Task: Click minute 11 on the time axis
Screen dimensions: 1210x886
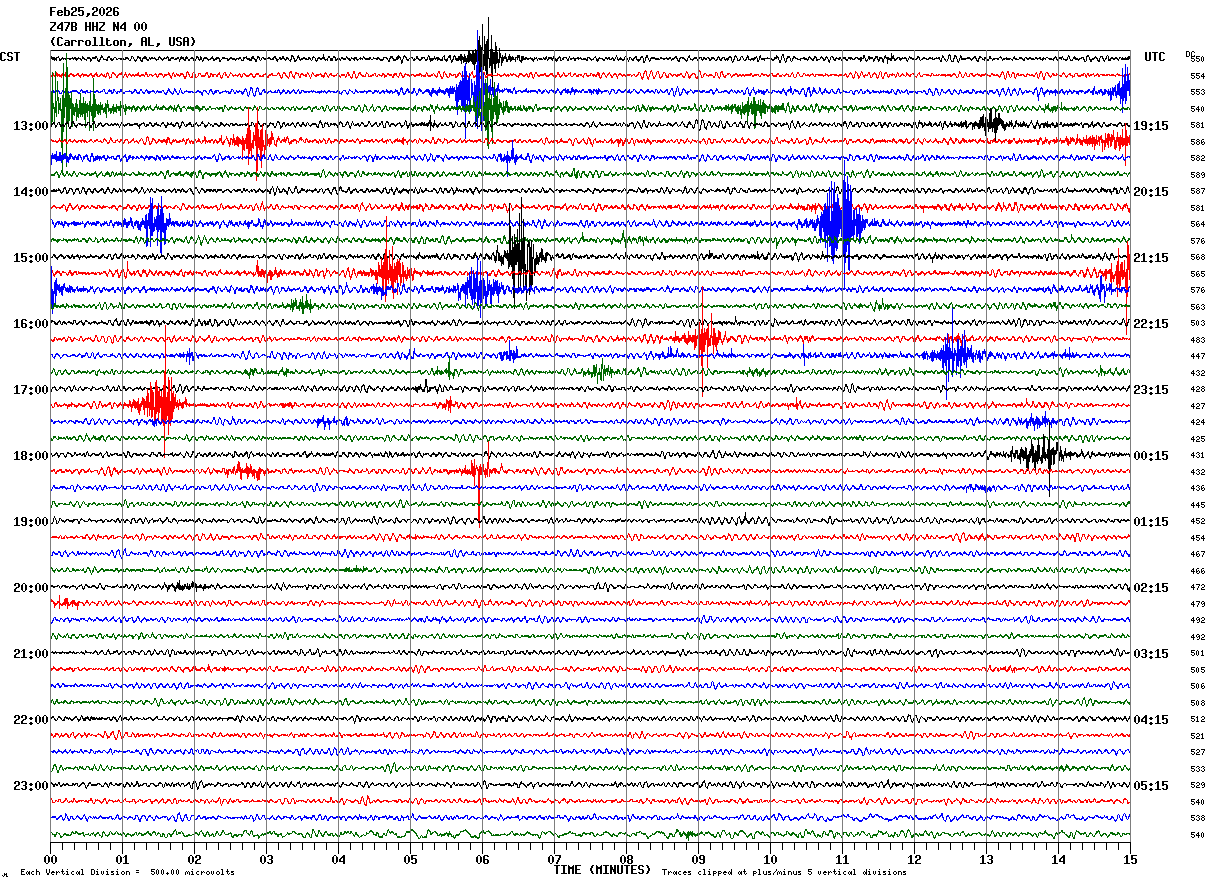Action: pyautogui.click(x=842, y=859)
